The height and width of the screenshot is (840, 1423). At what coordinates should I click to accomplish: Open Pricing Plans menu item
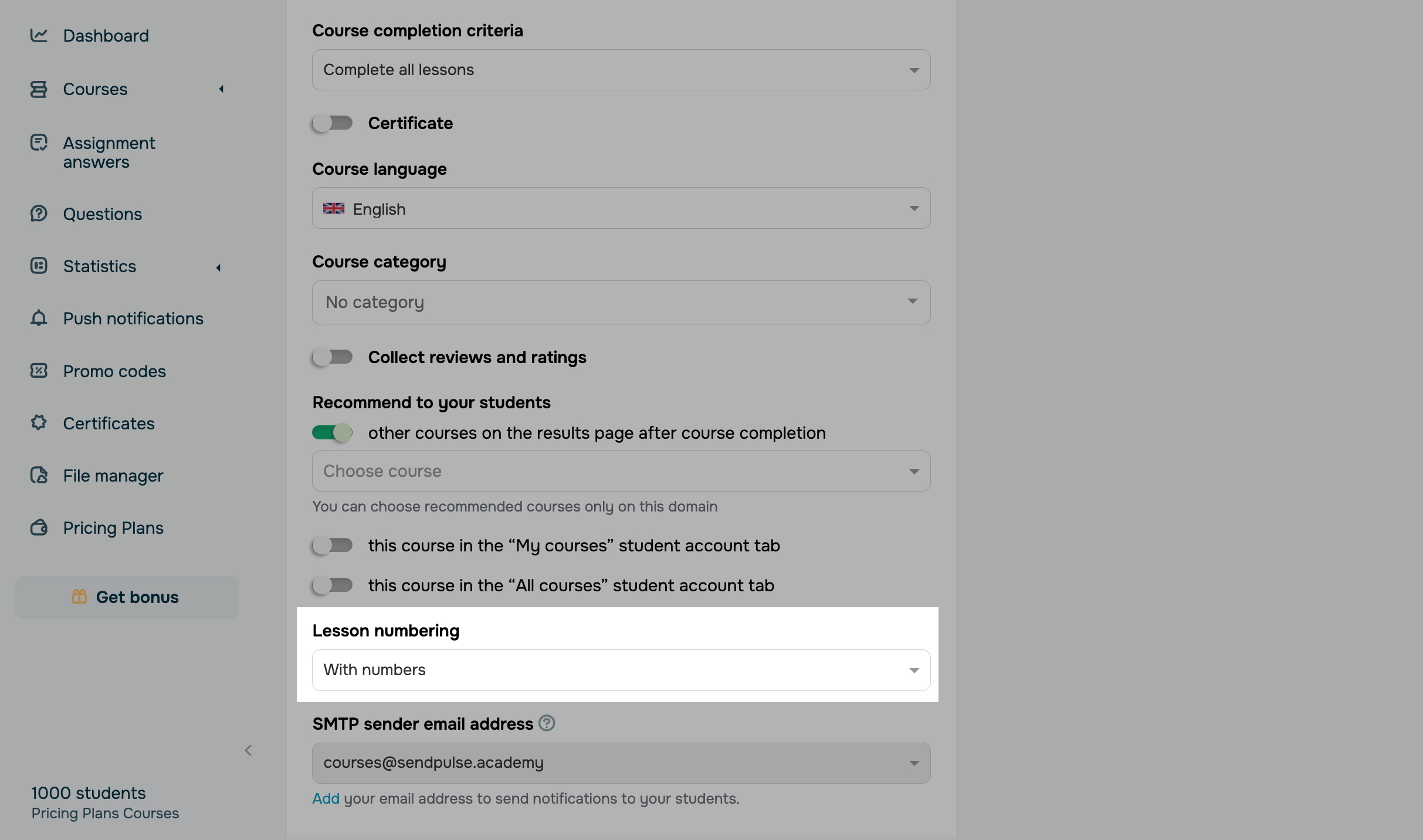pos(113,528)
